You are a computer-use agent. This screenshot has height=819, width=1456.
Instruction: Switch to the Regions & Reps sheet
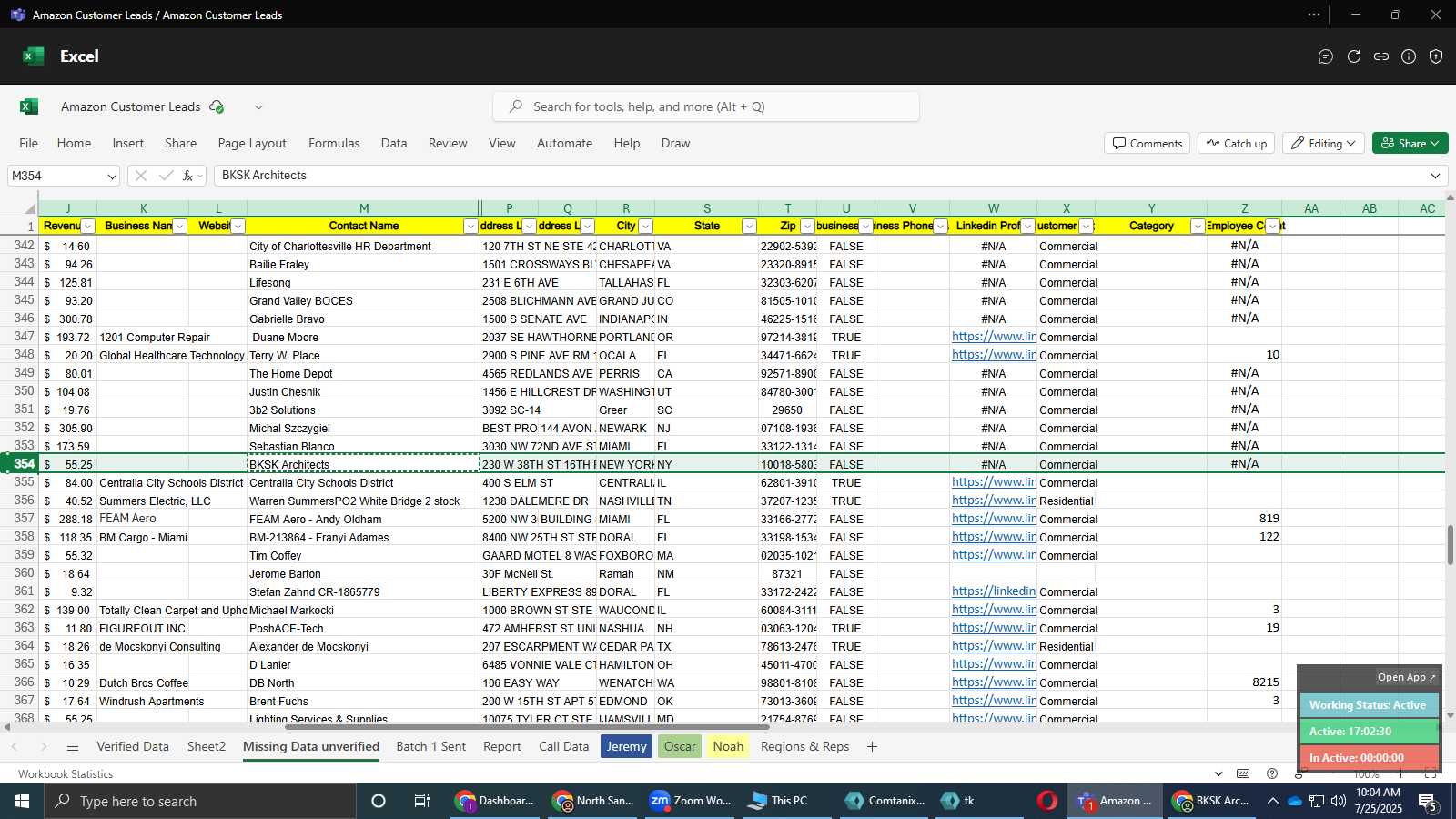804,746
